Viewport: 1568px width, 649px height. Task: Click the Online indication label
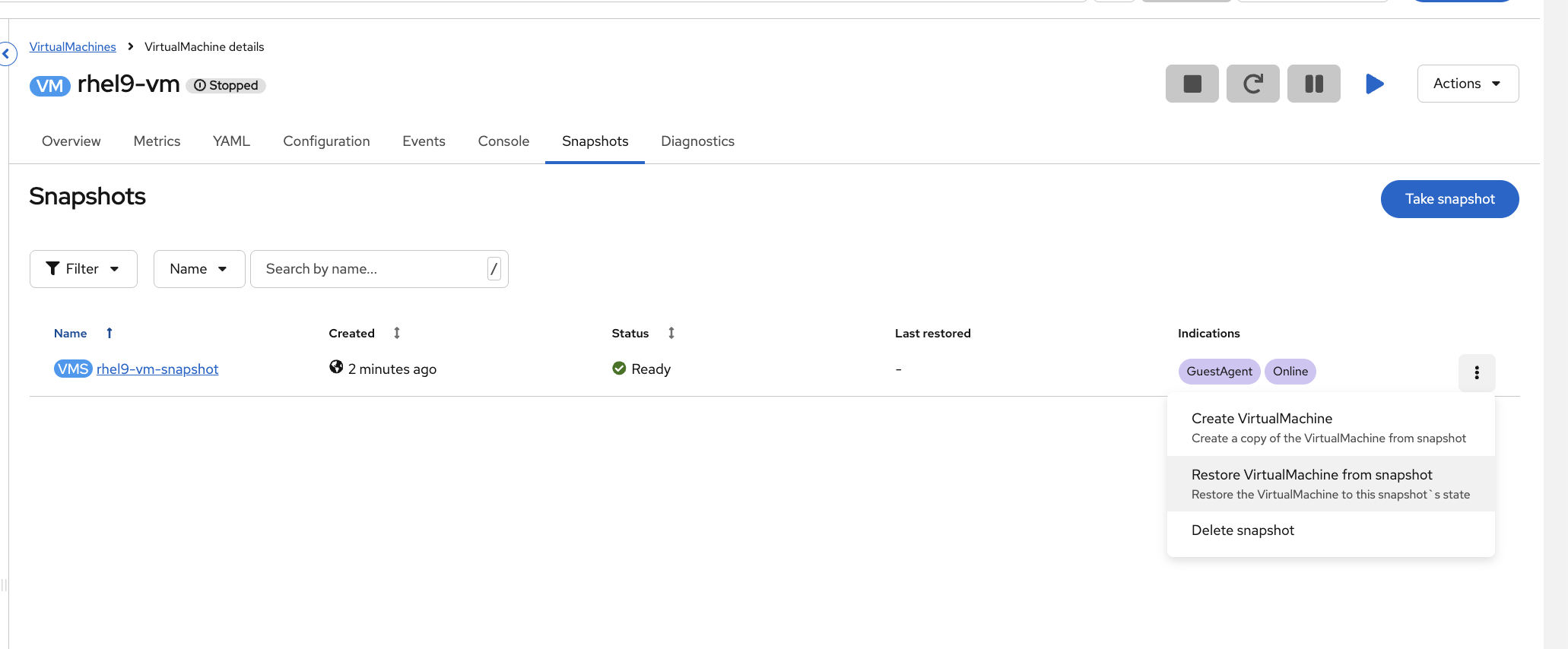pos(1290,372)
